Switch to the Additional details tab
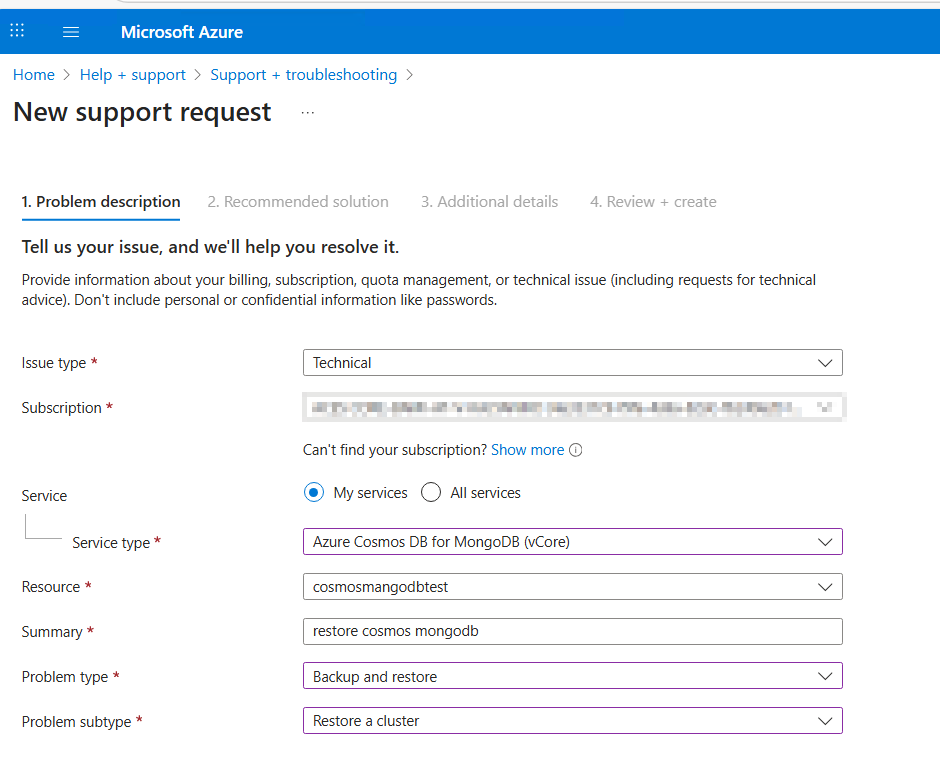 coord(489,201)
